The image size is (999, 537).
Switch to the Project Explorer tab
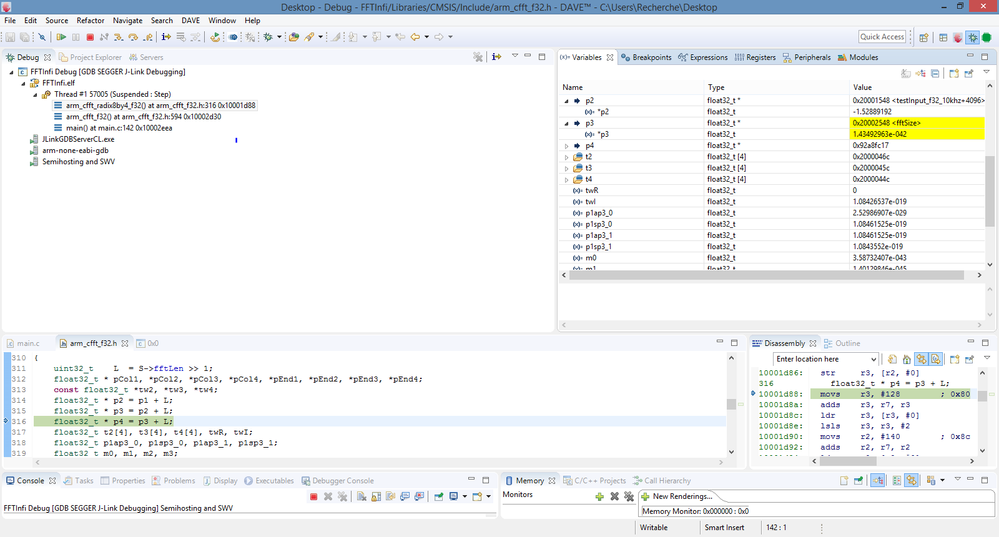coord(90,57)
